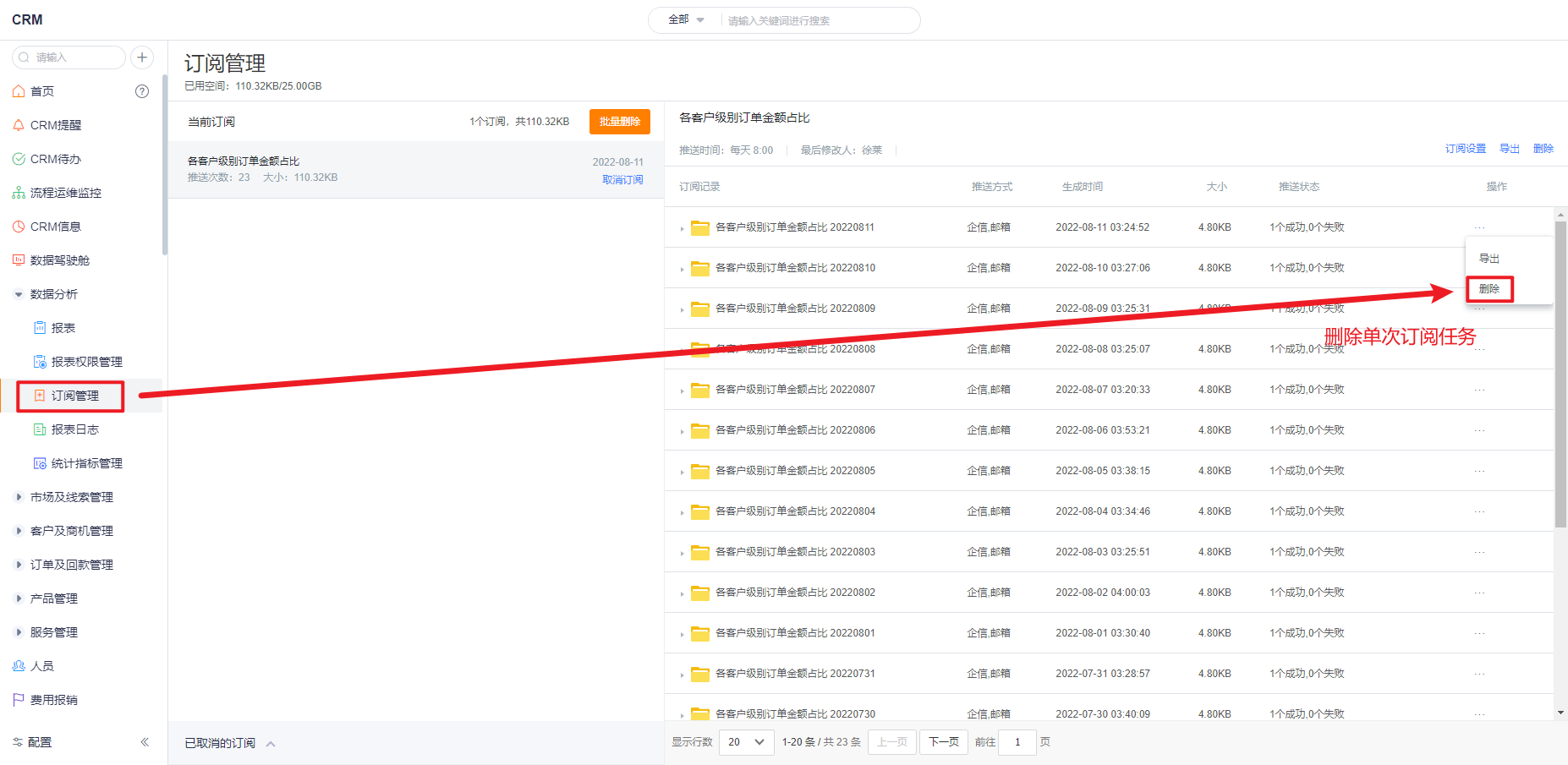This screenshot has height=765, width=1568.
Task: Click folder icon for record 20220807
Action: [700, 390]
